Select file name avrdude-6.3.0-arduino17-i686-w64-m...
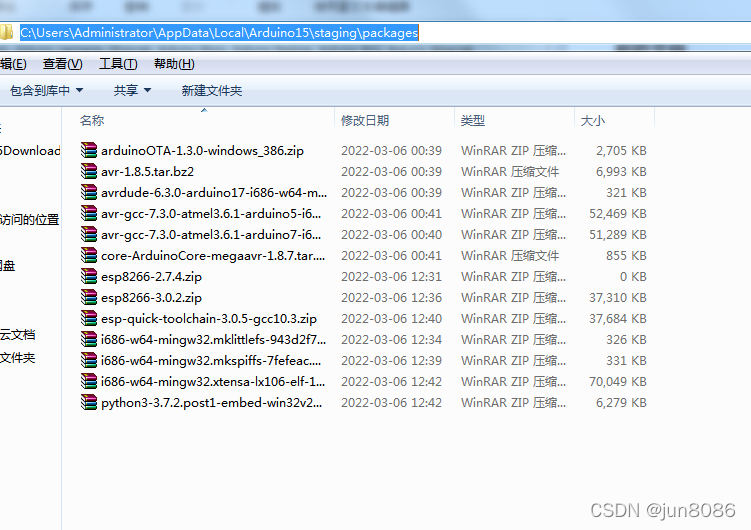The image size is (751, 530). (214, 192)
